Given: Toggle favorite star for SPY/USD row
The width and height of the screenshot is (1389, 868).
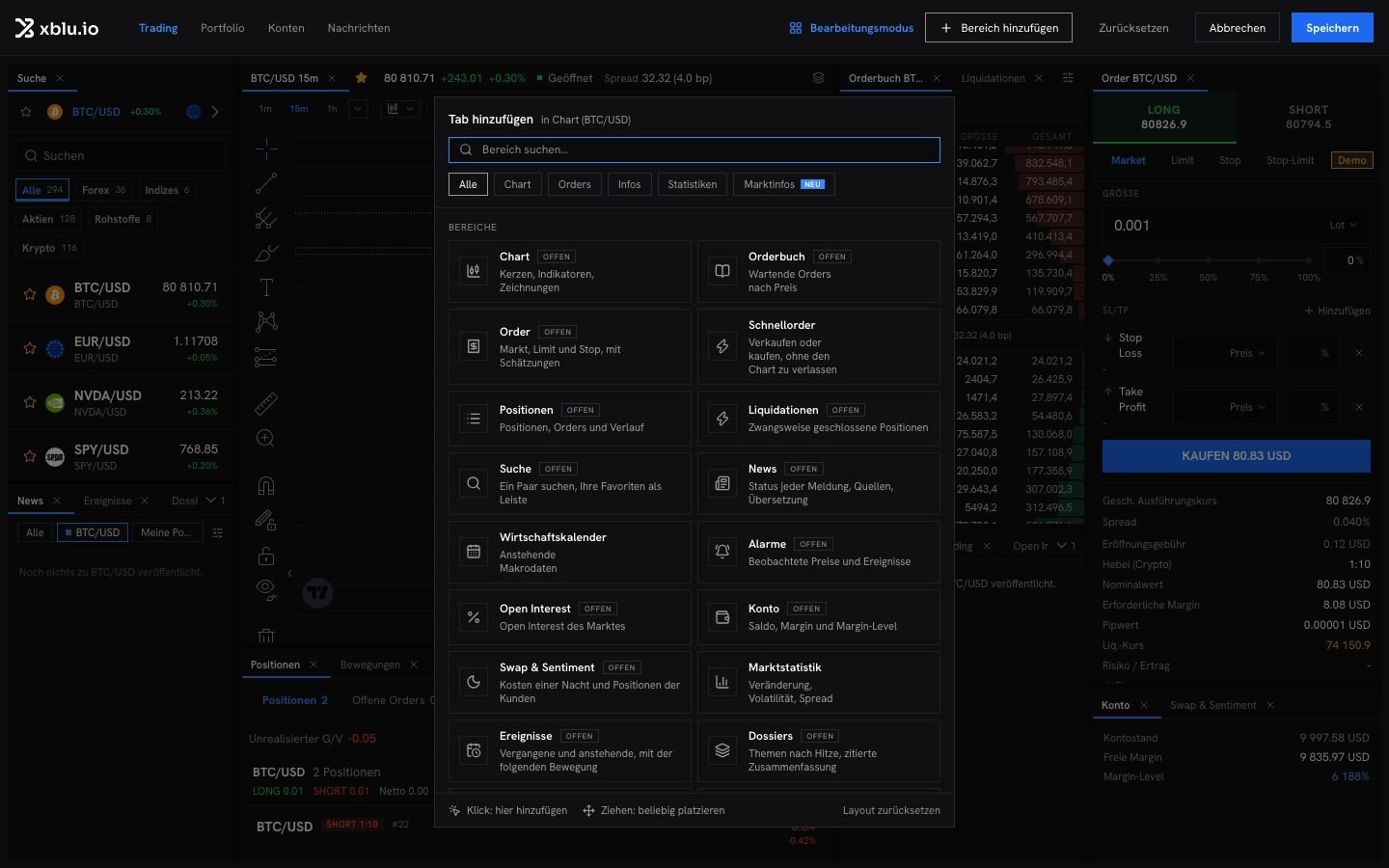Looking at the screenshot, I should click(x=30, y=456).
